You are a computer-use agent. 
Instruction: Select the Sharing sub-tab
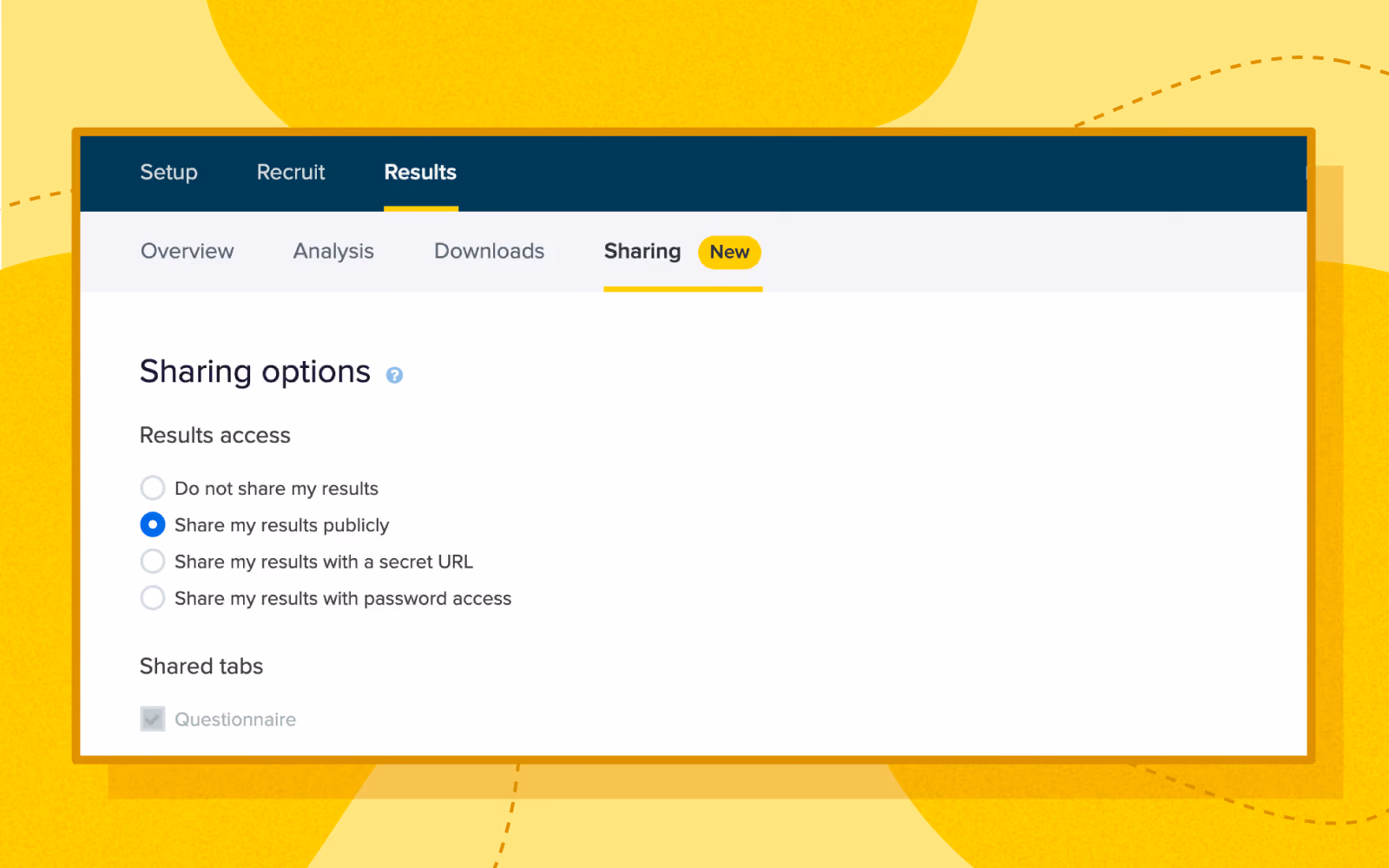coord(642,251)
